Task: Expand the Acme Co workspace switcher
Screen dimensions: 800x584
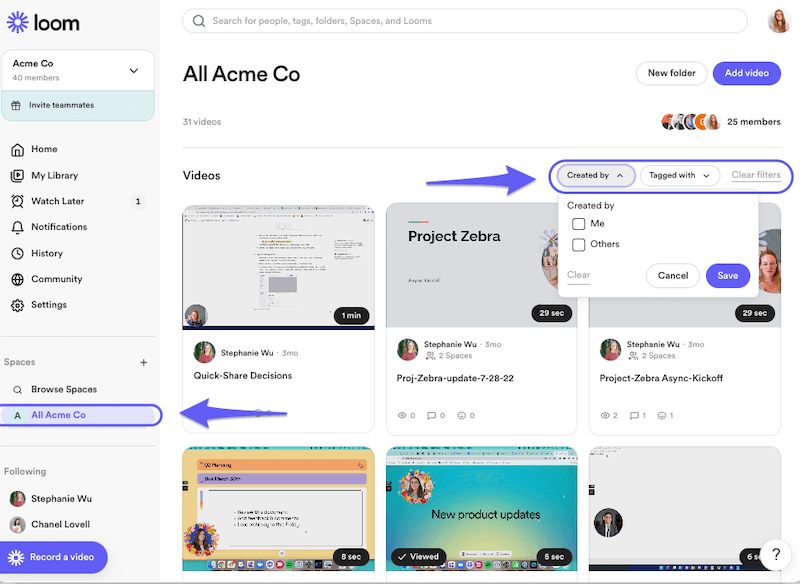Action: tap(134, 71)
